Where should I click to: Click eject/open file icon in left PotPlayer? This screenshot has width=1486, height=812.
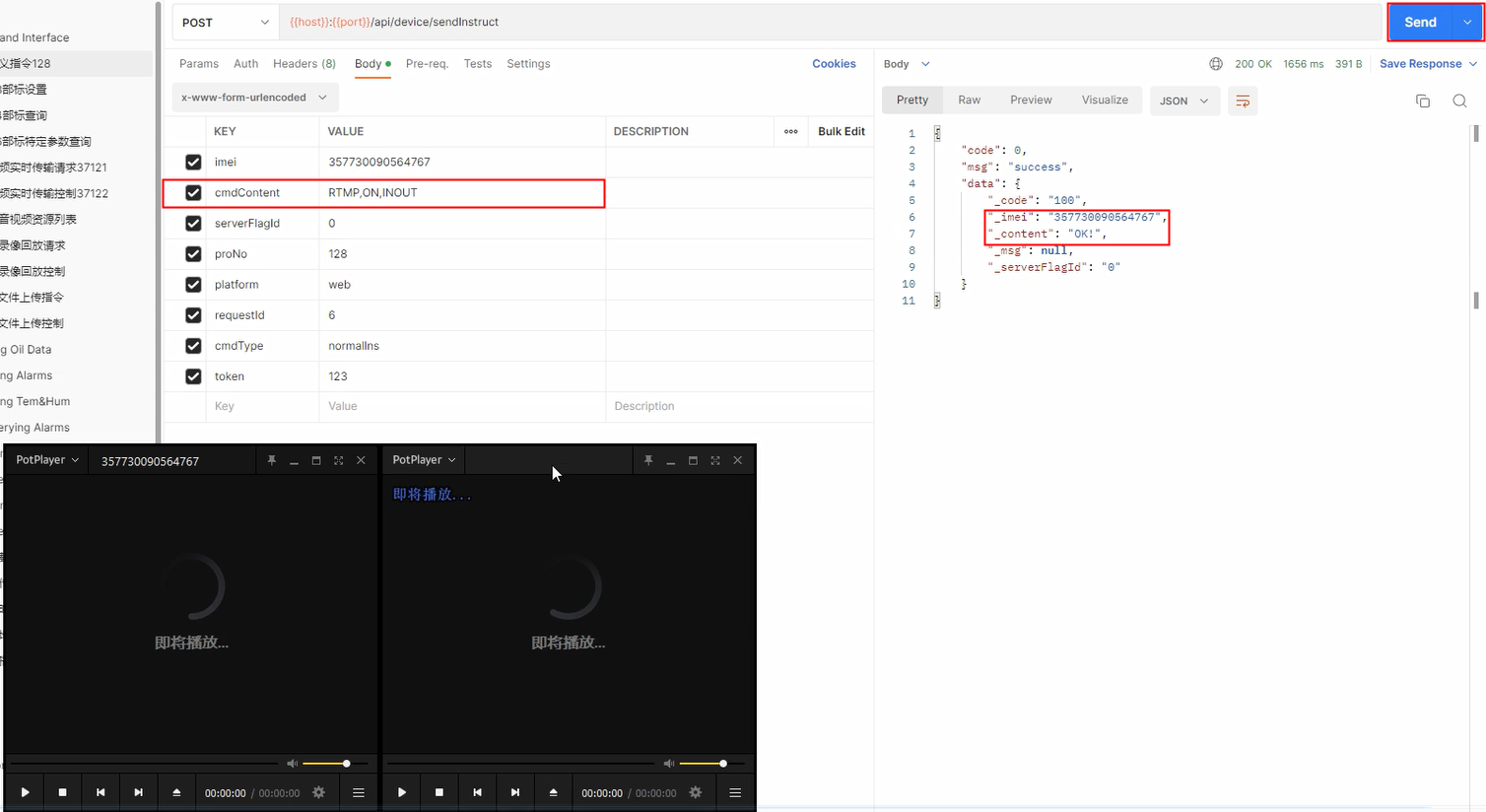[x=176, y=792]
